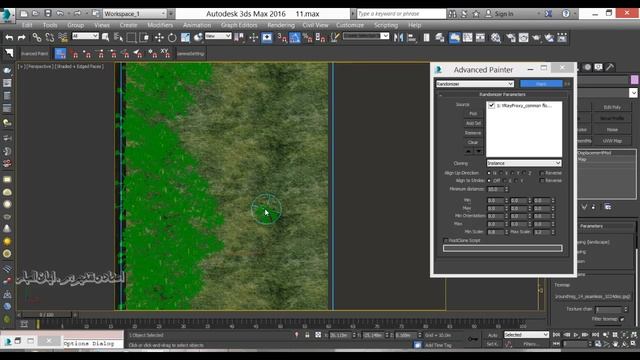Open the modifier list dropdown arrow
The height and width of the screenshot is (360, 640).
point(633,93)
